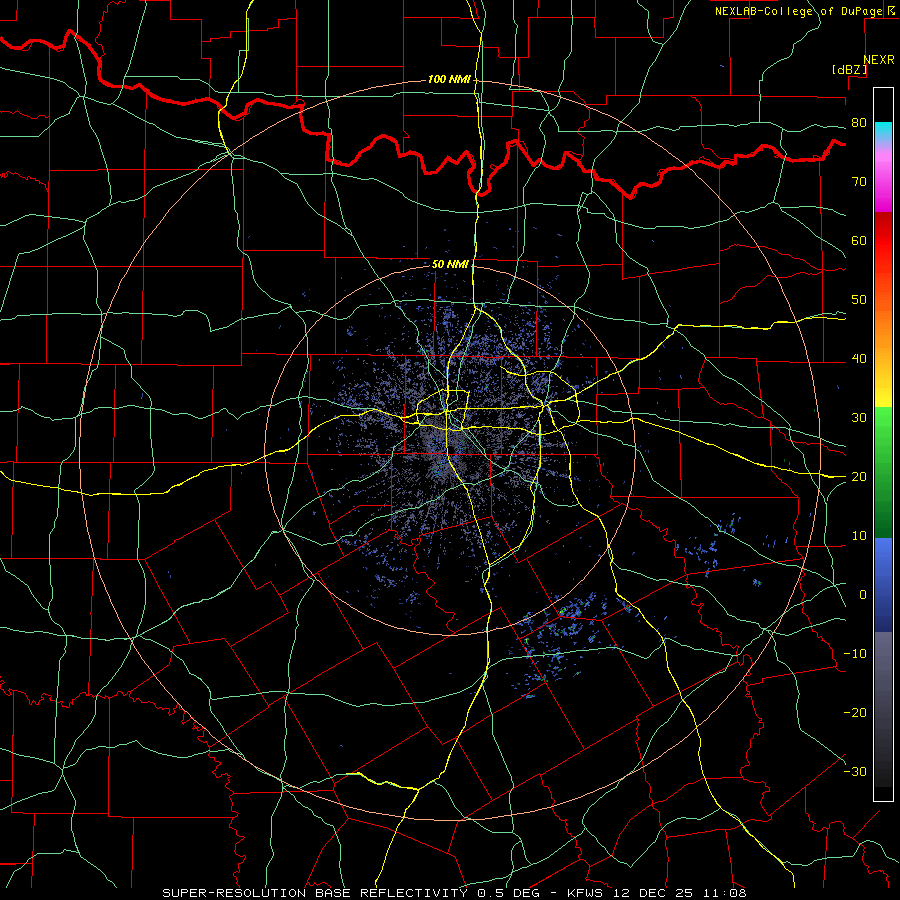Click the -30 dBZ legend value

855,771
